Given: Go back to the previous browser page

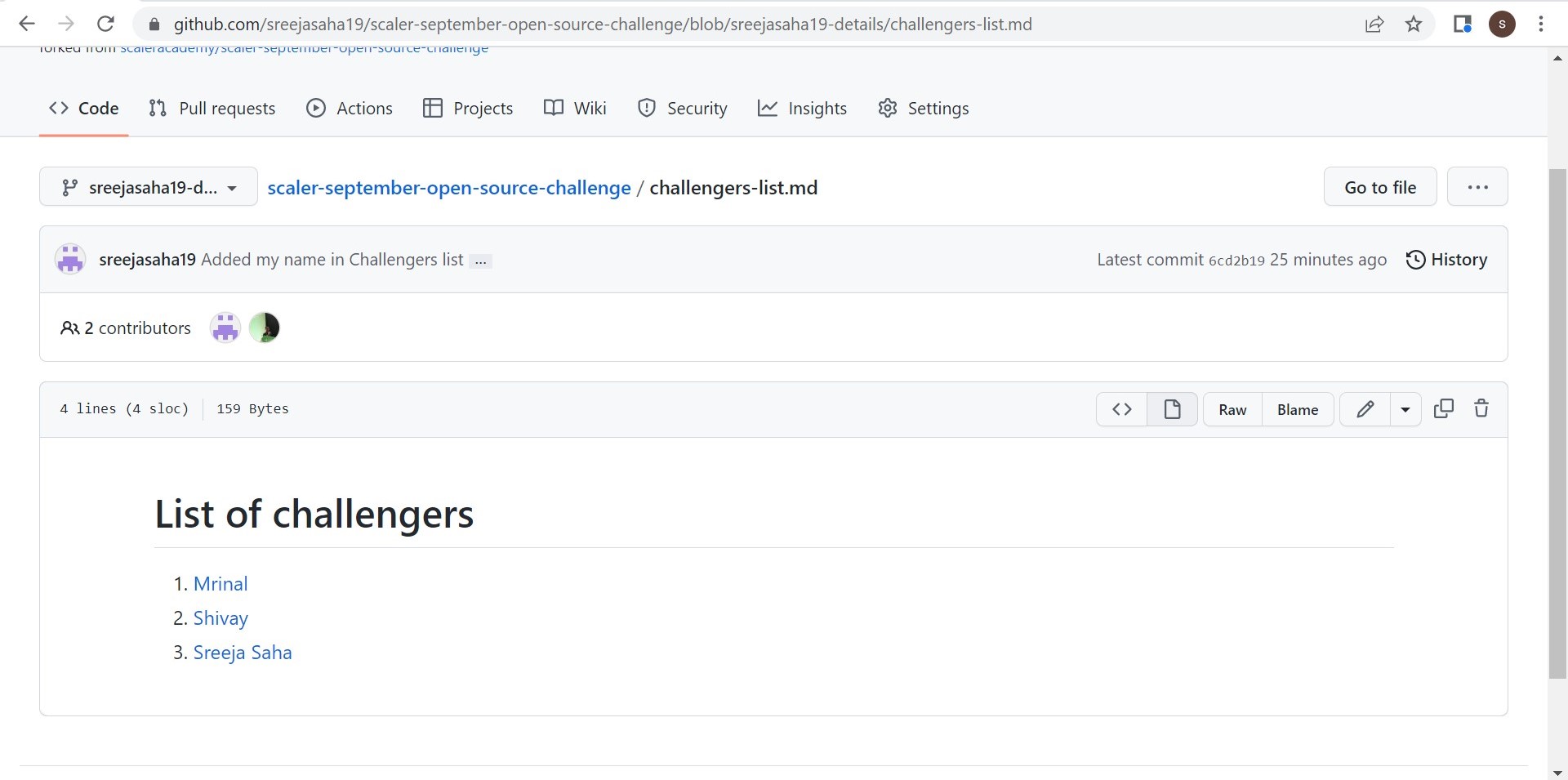Looking at the screenshot, I should tap(26, 24).
